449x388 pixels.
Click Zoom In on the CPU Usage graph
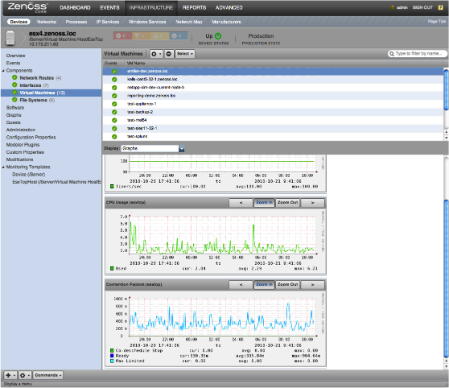pyautogui.click(x=264, y=203)
